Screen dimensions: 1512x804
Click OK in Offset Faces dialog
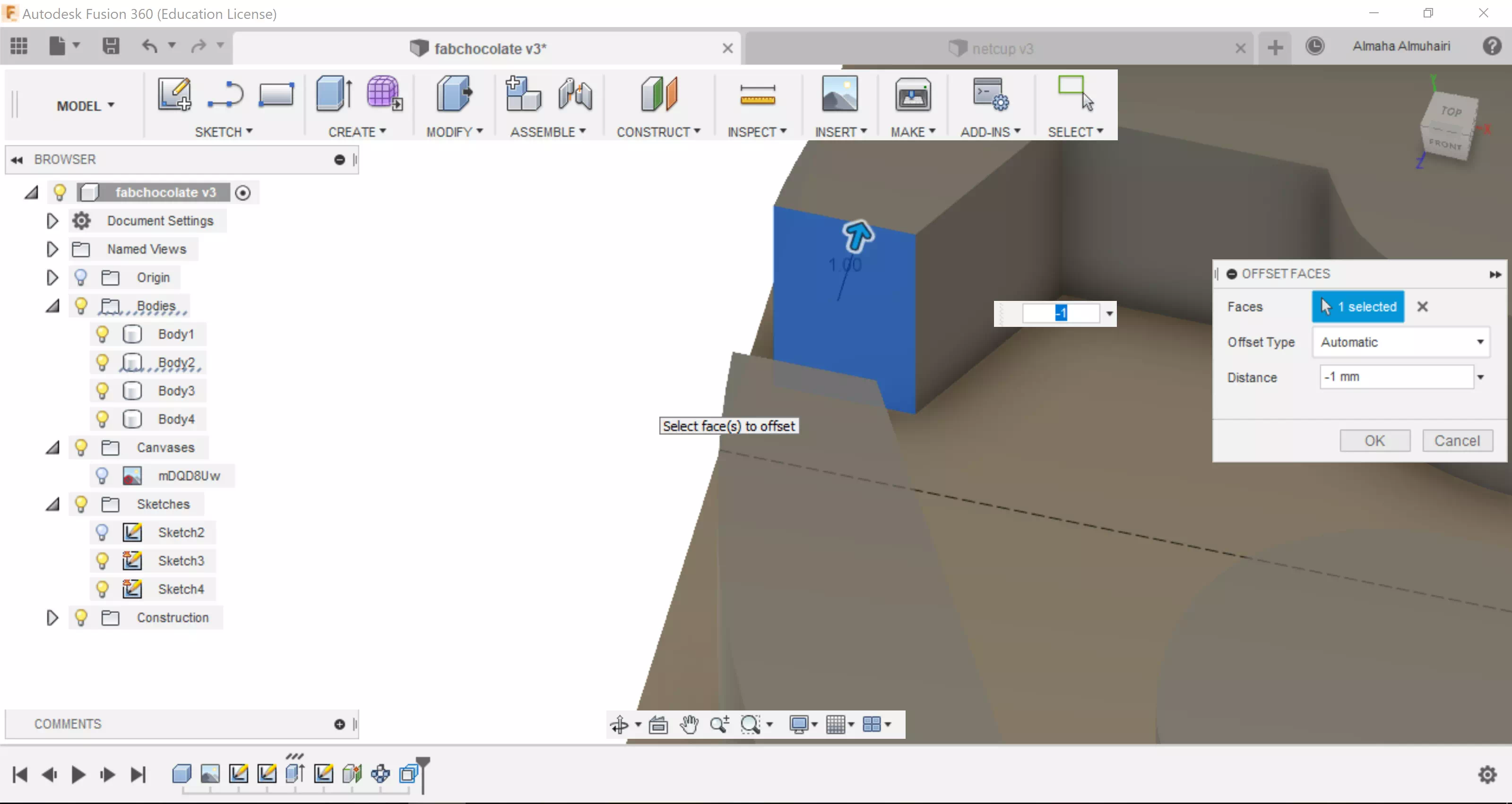pos(1374,440)
